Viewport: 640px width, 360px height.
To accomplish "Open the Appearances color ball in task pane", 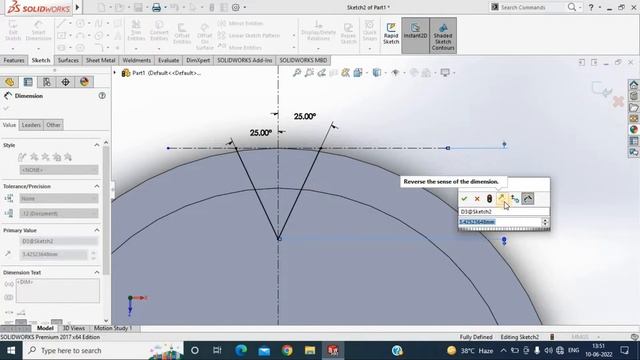I will [x=633, y=129].
